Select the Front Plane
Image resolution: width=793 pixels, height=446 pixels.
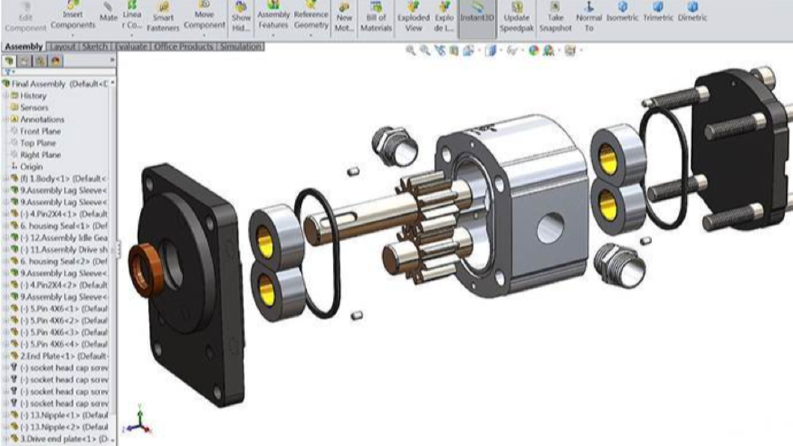coord(35,131)
